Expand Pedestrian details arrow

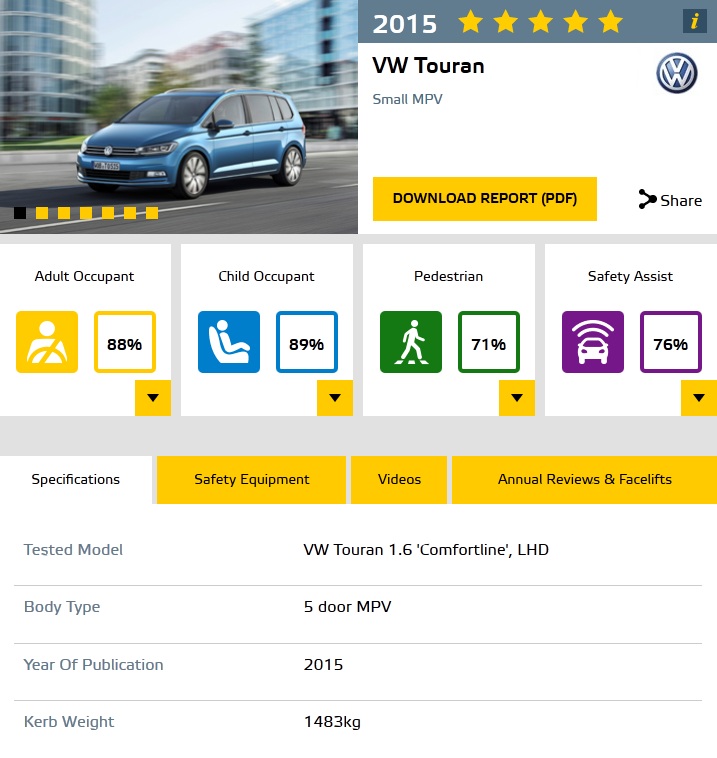point(517,398)
